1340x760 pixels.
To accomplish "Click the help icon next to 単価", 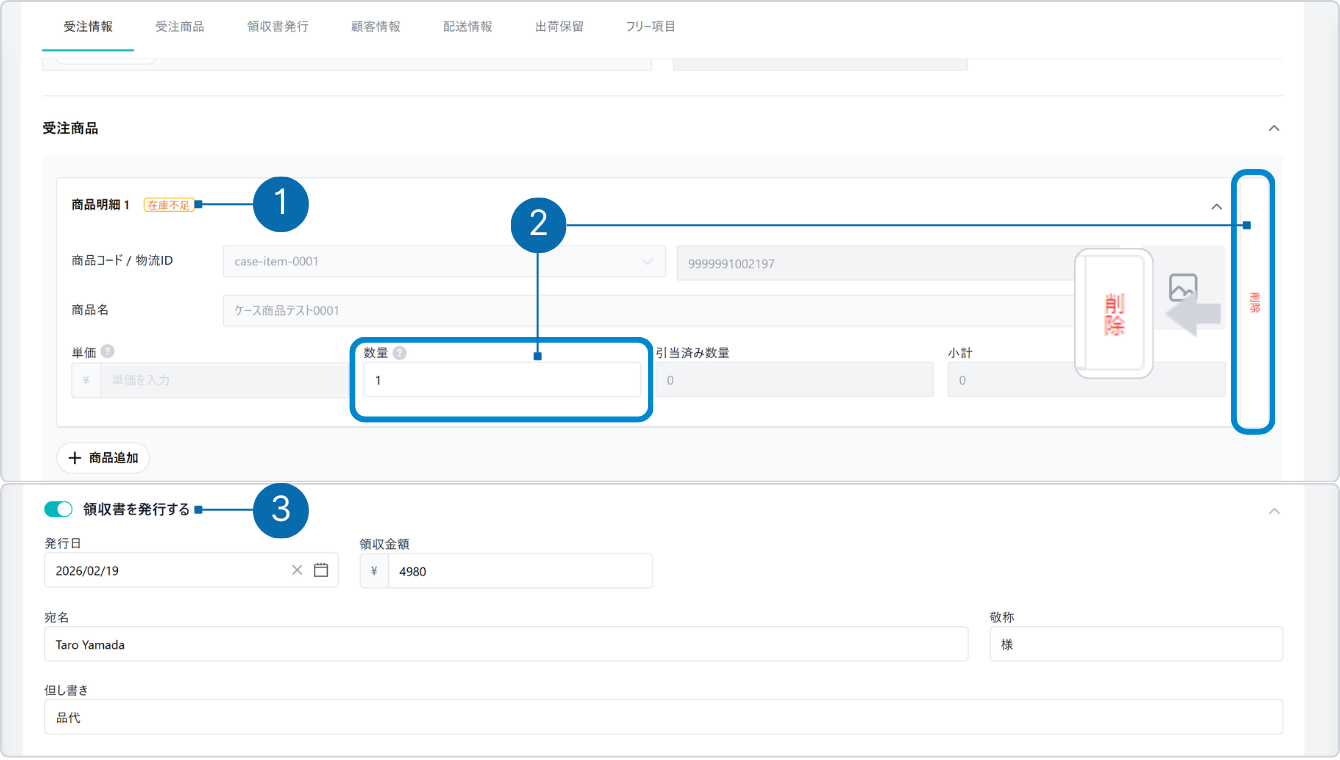I will click(107, 352).
